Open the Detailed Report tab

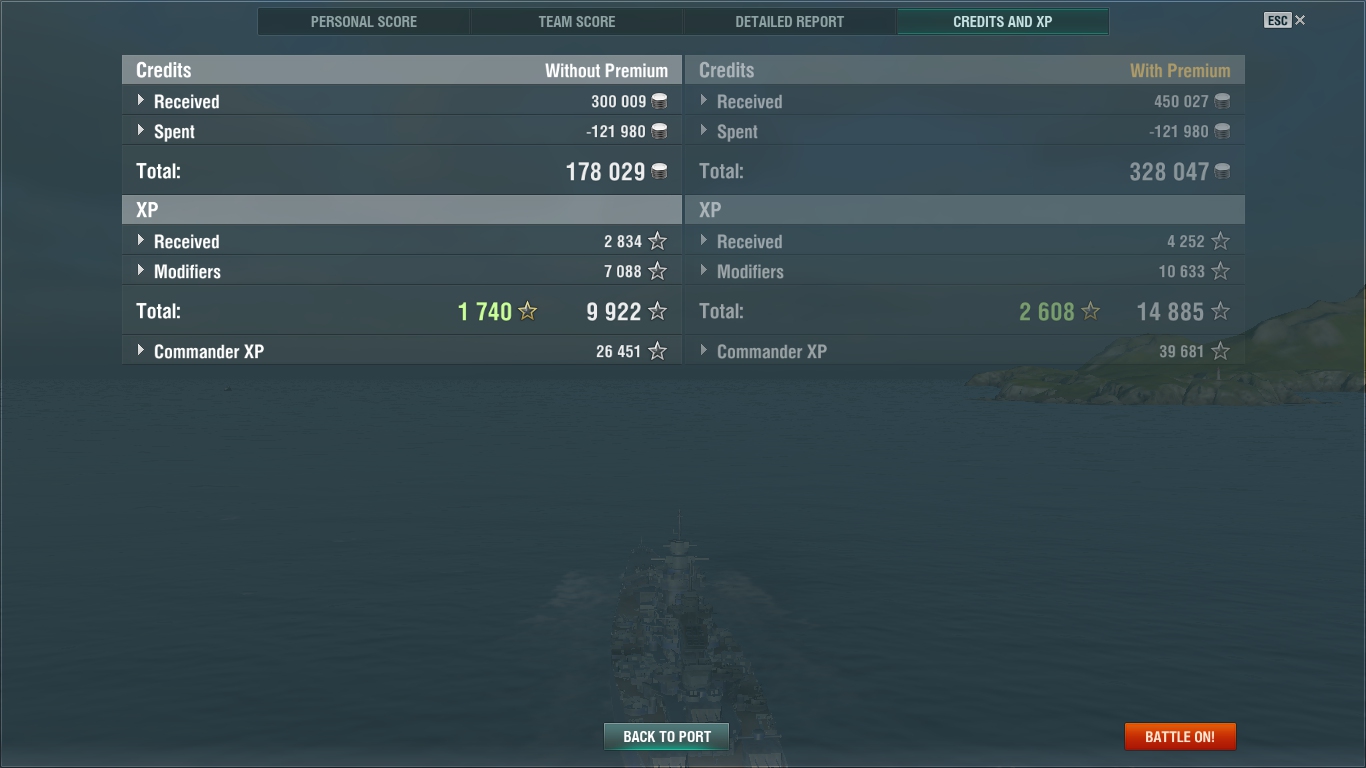(790, 21)
